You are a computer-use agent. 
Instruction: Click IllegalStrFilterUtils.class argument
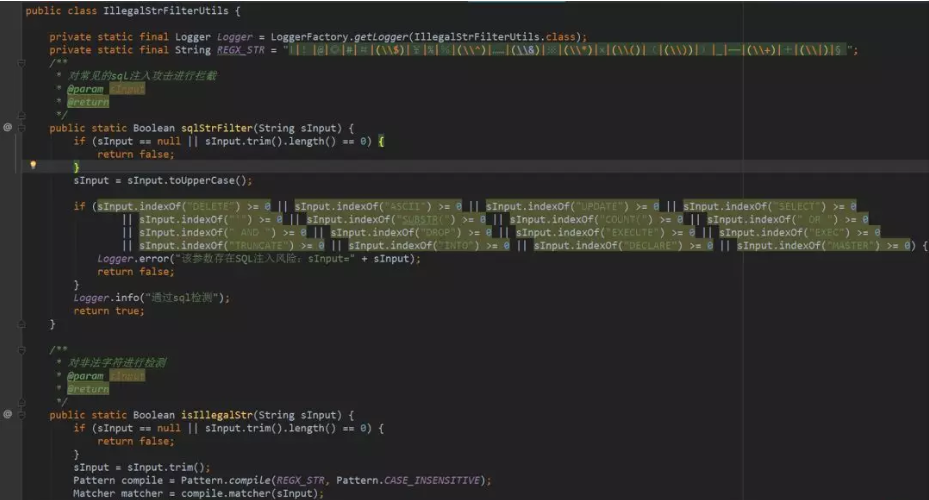pos(495,37)
